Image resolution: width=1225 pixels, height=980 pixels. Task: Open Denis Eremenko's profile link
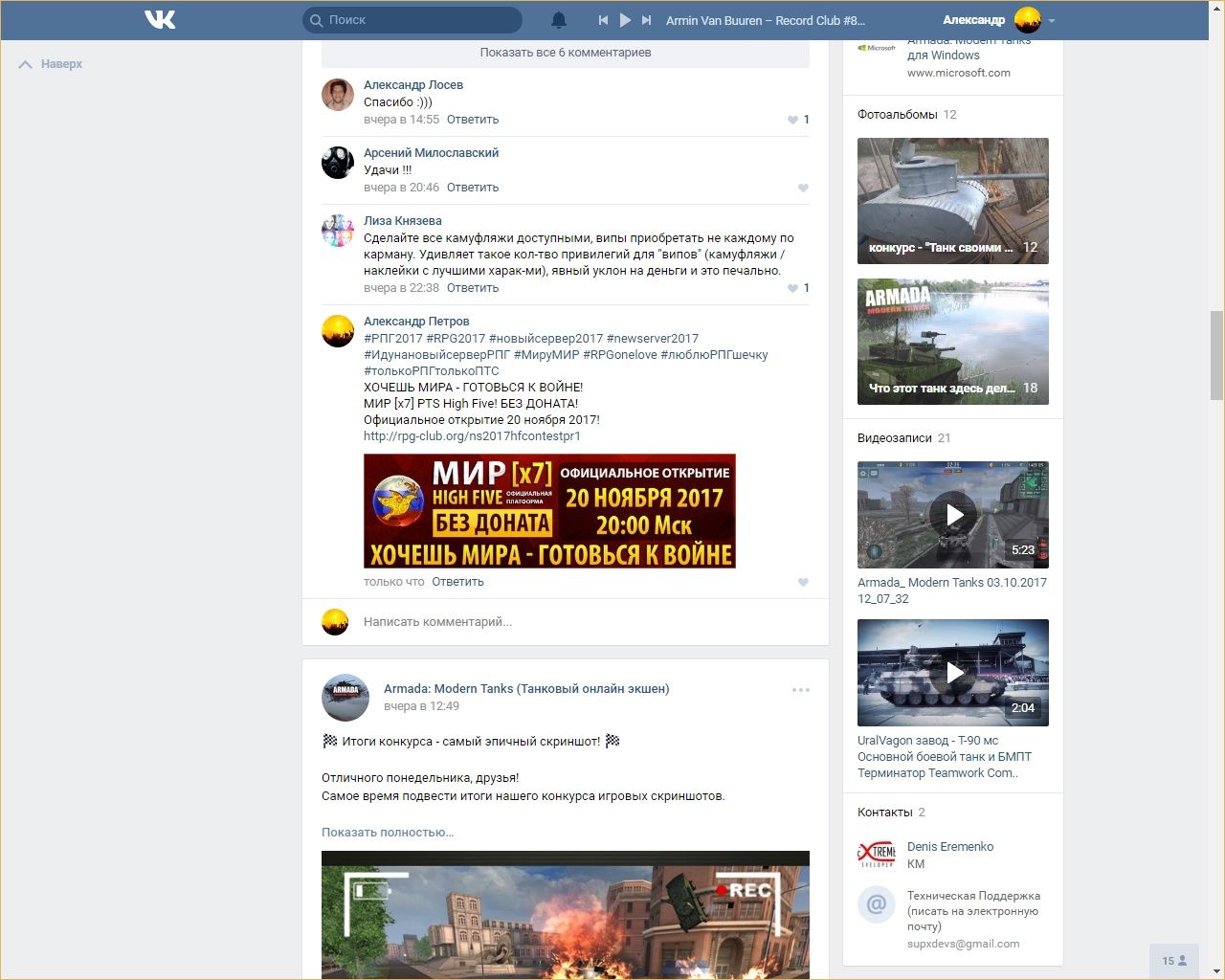[950, 847]
